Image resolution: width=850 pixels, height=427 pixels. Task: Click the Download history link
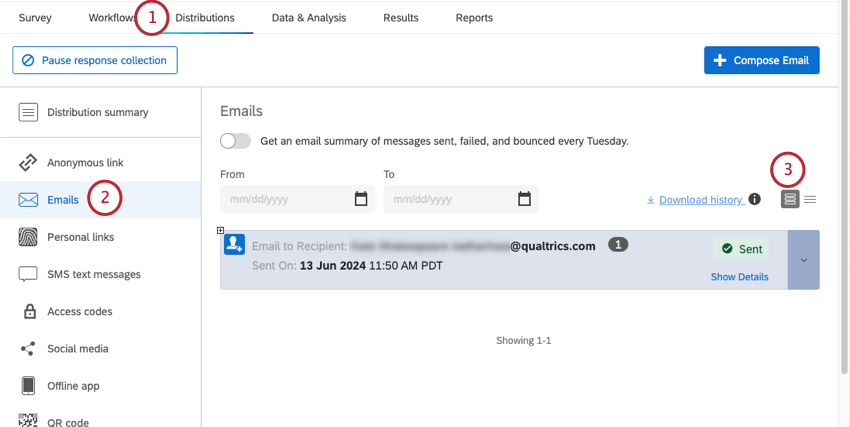click(x=700, y=200)
